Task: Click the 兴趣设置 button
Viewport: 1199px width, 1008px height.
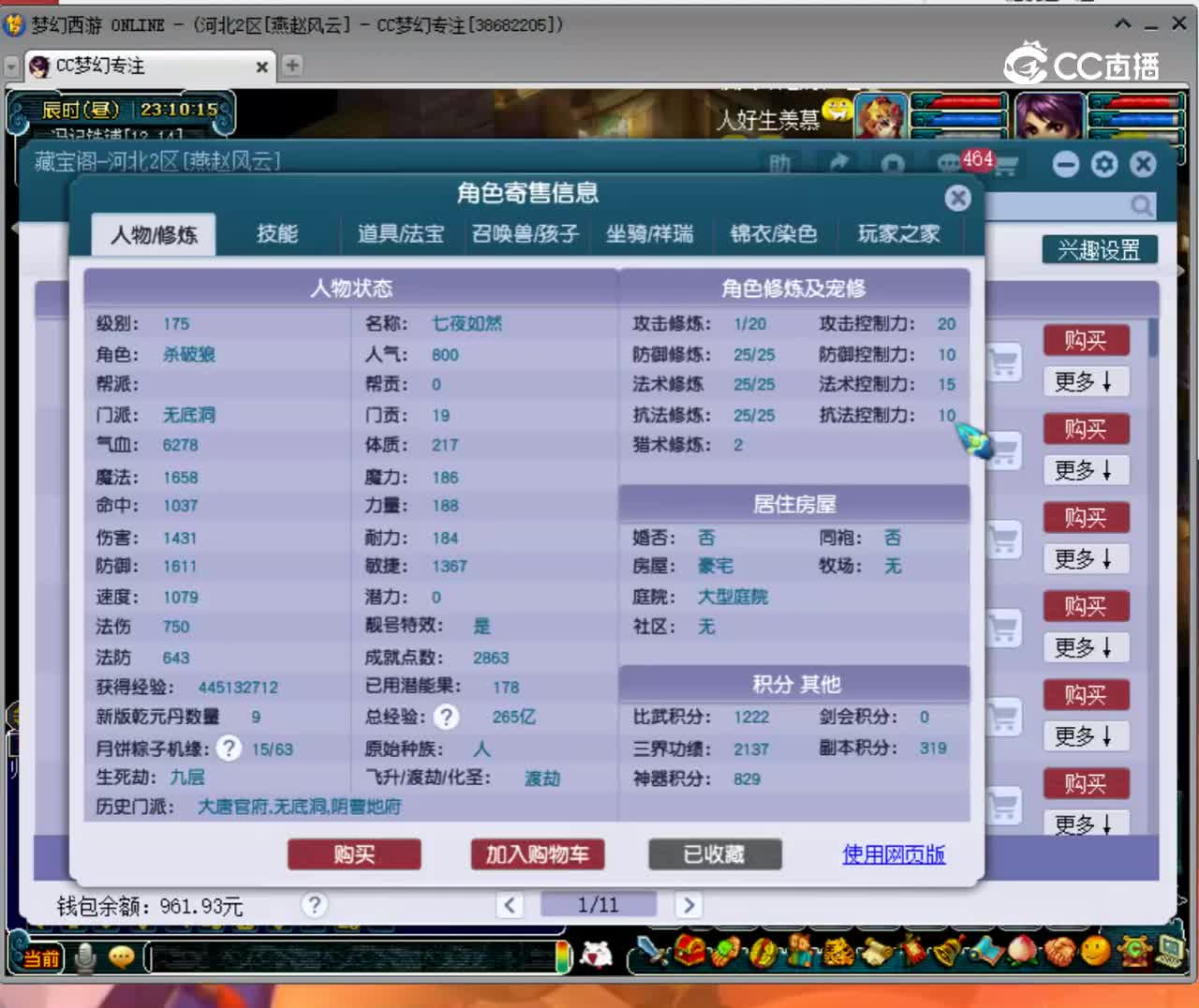Action: click(1100, 250)
